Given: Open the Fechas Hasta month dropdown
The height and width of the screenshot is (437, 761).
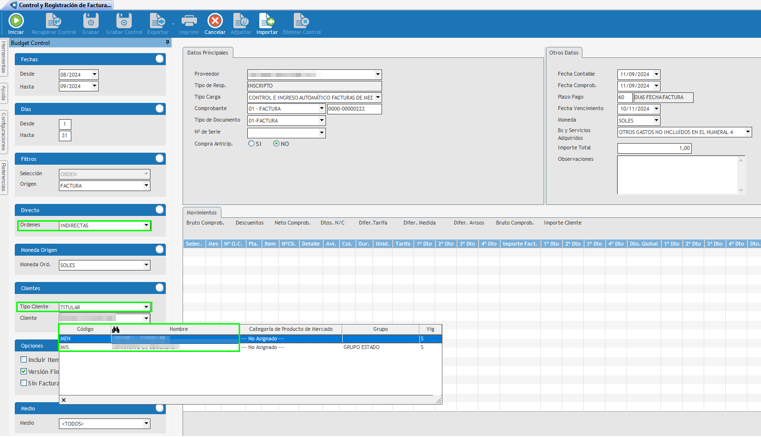Looking at the screenshot, I should pyautogui.click(x=95, y=86).
